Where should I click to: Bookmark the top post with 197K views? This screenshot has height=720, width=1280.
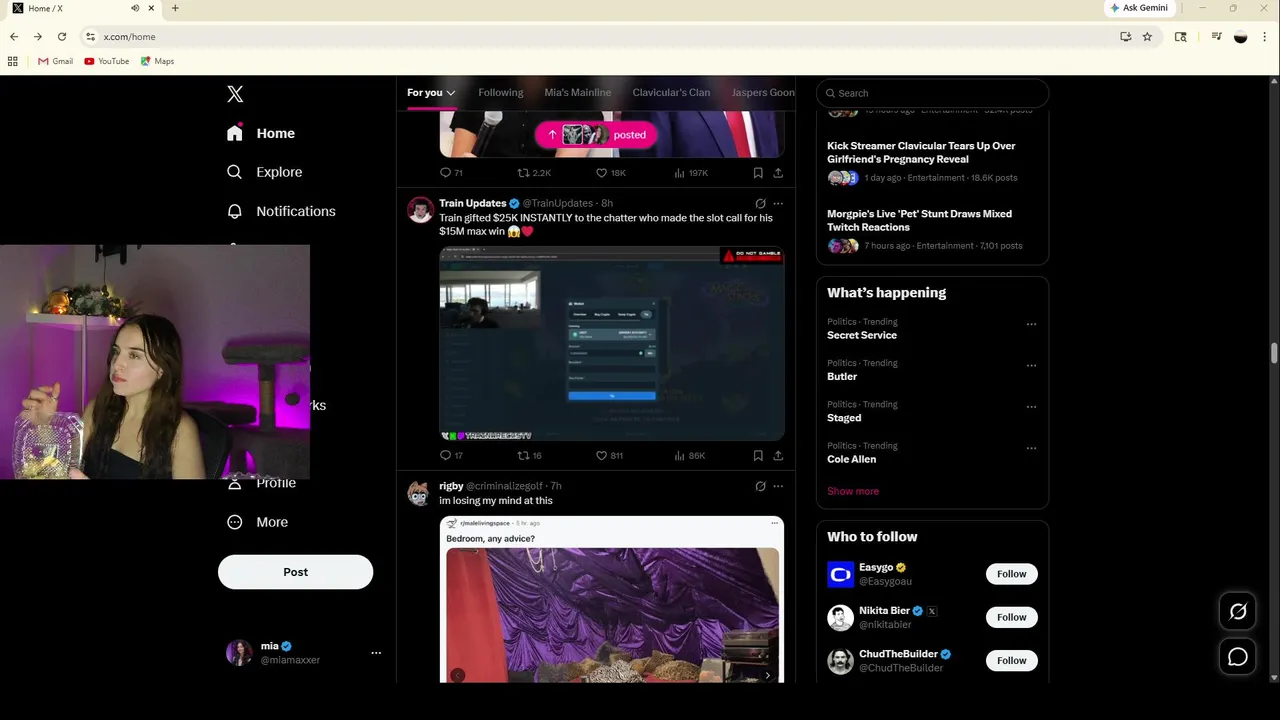click(758, 173)
